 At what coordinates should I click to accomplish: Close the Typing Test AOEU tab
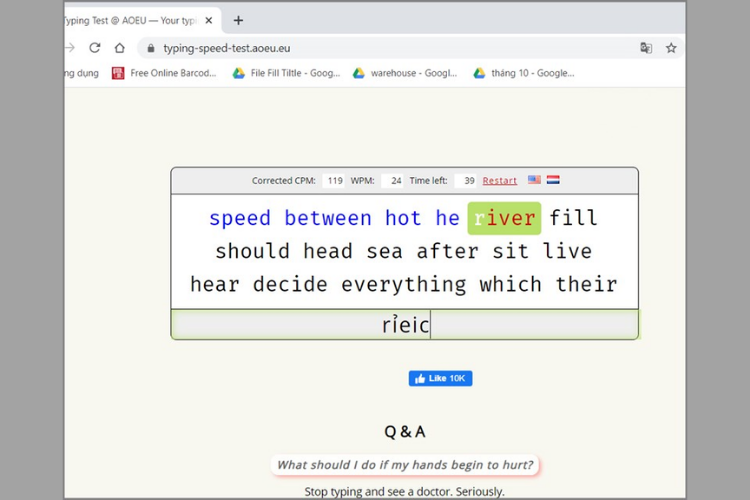click(209, 21)
